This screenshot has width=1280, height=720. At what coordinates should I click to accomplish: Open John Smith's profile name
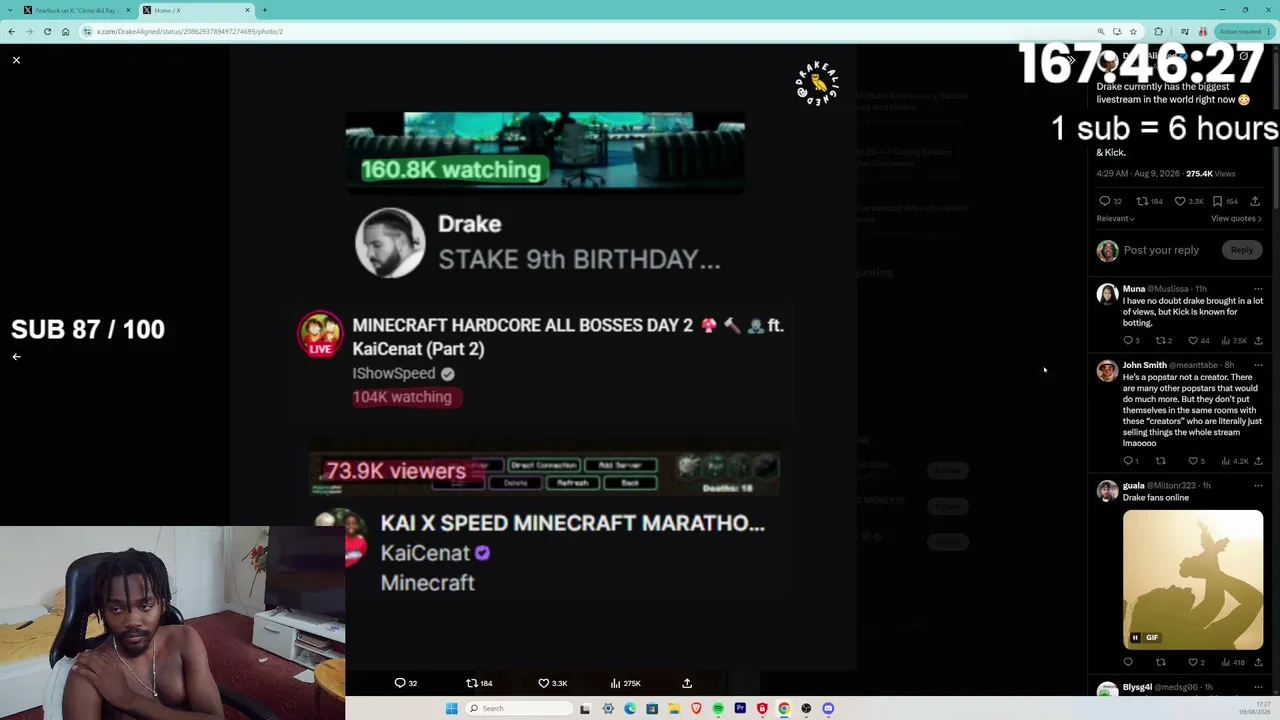click(1144, 365)
